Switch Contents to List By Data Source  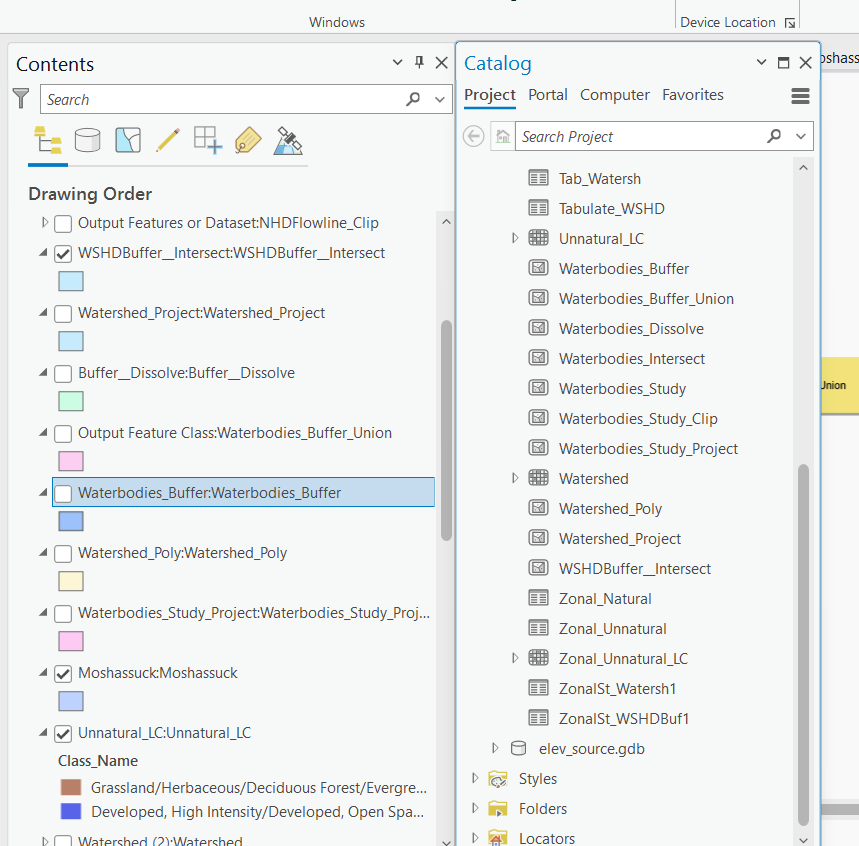point(87,140)
